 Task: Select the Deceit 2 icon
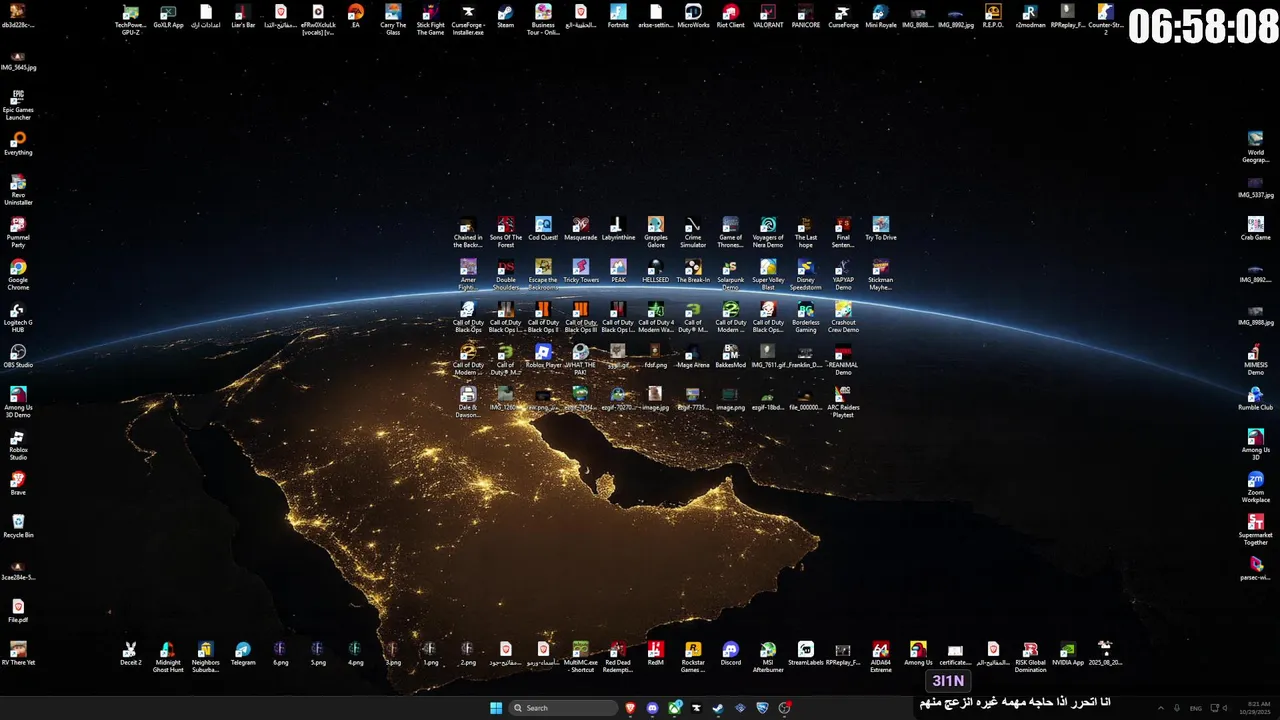(x=130, y=653)
